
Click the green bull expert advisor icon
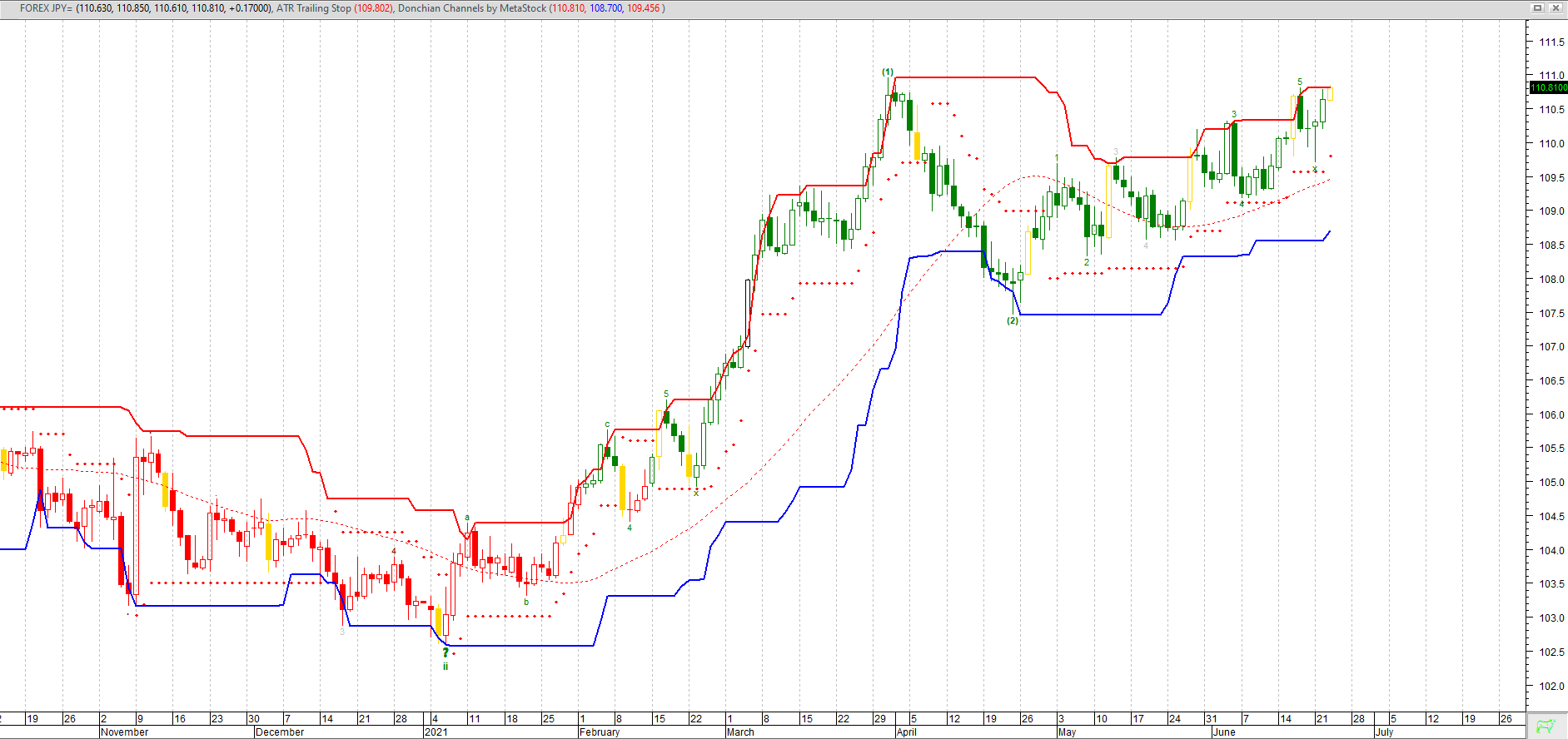(x=1546, y=727)
